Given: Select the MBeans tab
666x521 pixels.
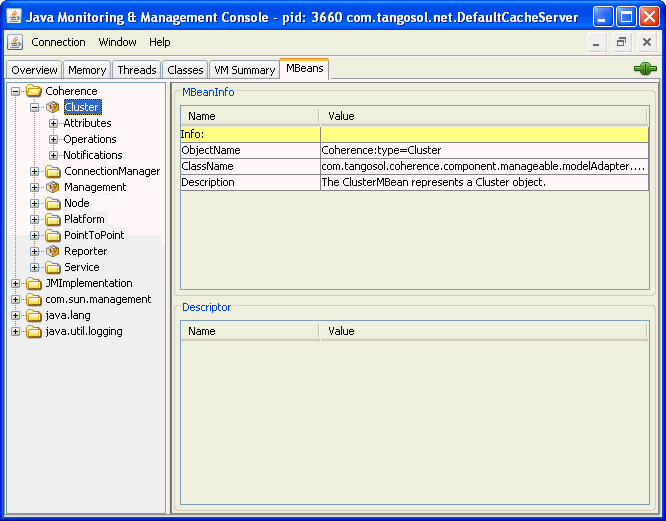Looking at the screenshot, I should [305, 68].
